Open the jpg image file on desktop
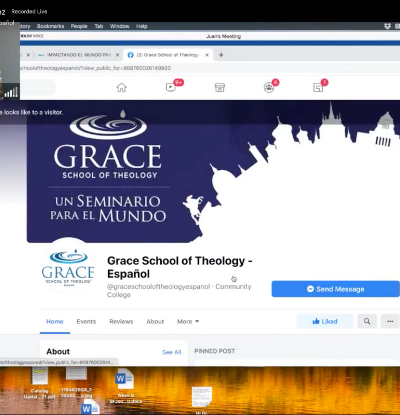400x415 pixels. (76, 383)
